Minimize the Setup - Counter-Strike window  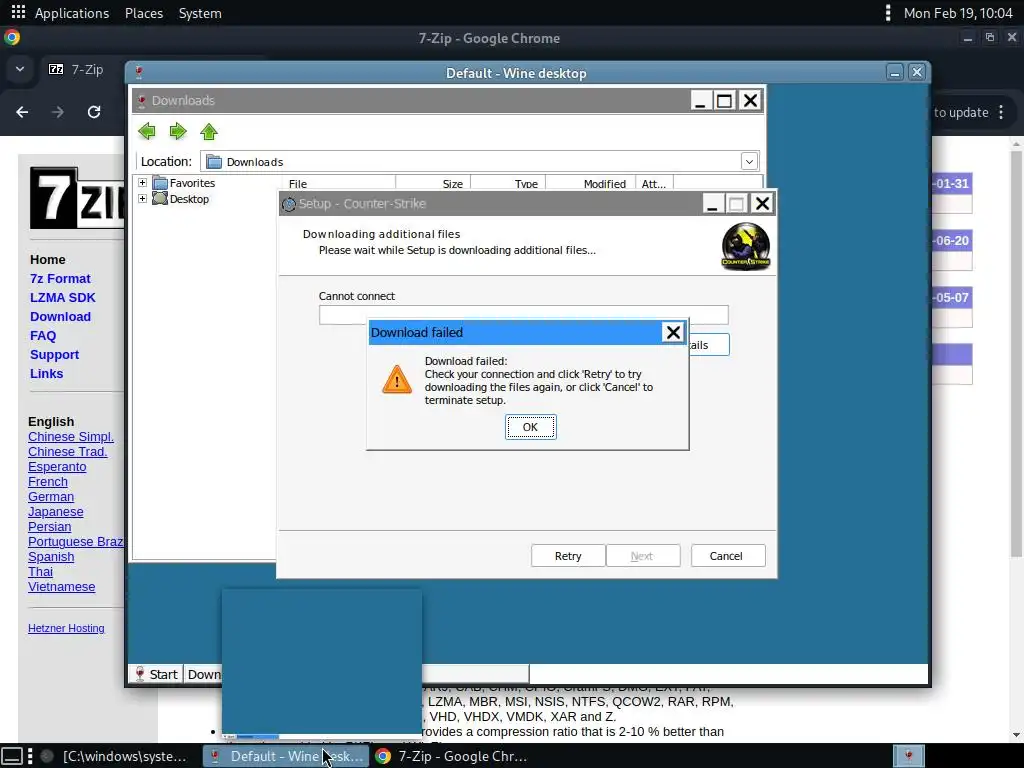pos(712,204)
